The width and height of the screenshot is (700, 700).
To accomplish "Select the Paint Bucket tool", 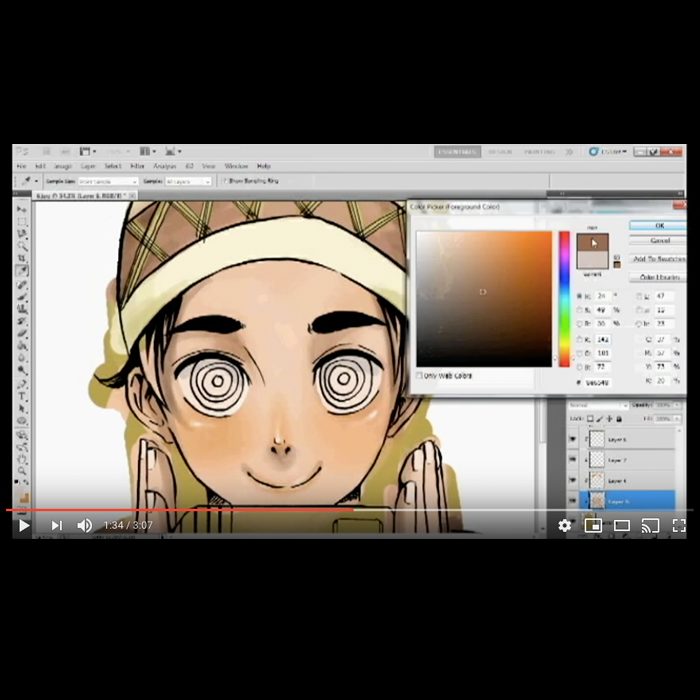I will (21, 346).
